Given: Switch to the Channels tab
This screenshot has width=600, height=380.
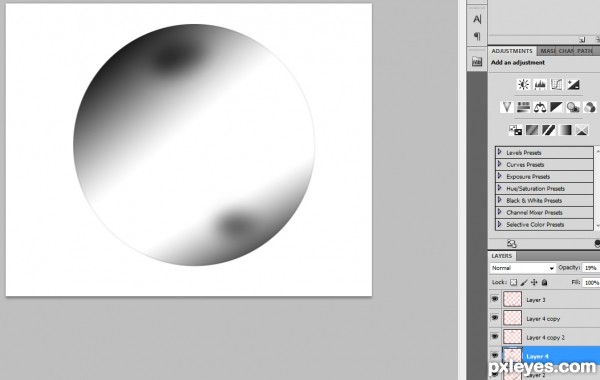Looking at the screenshot, I should tap(566, 51).
